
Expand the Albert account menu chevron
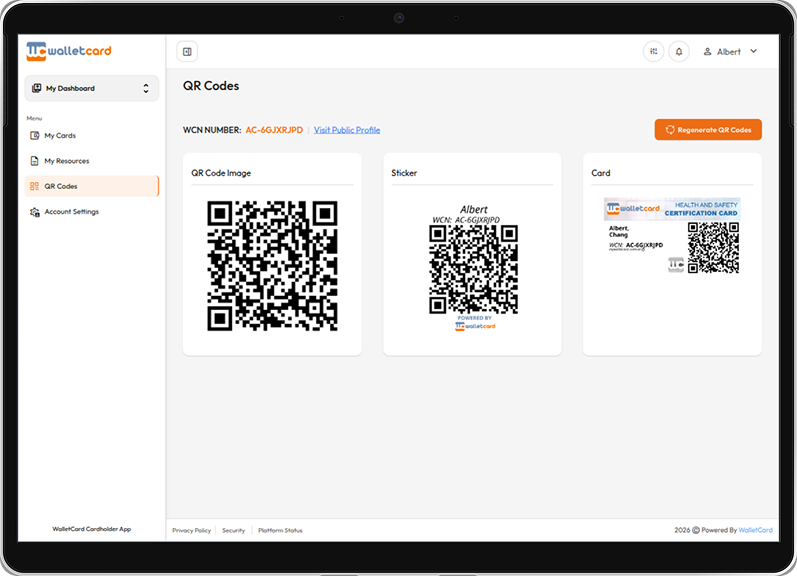click(754, 51)
